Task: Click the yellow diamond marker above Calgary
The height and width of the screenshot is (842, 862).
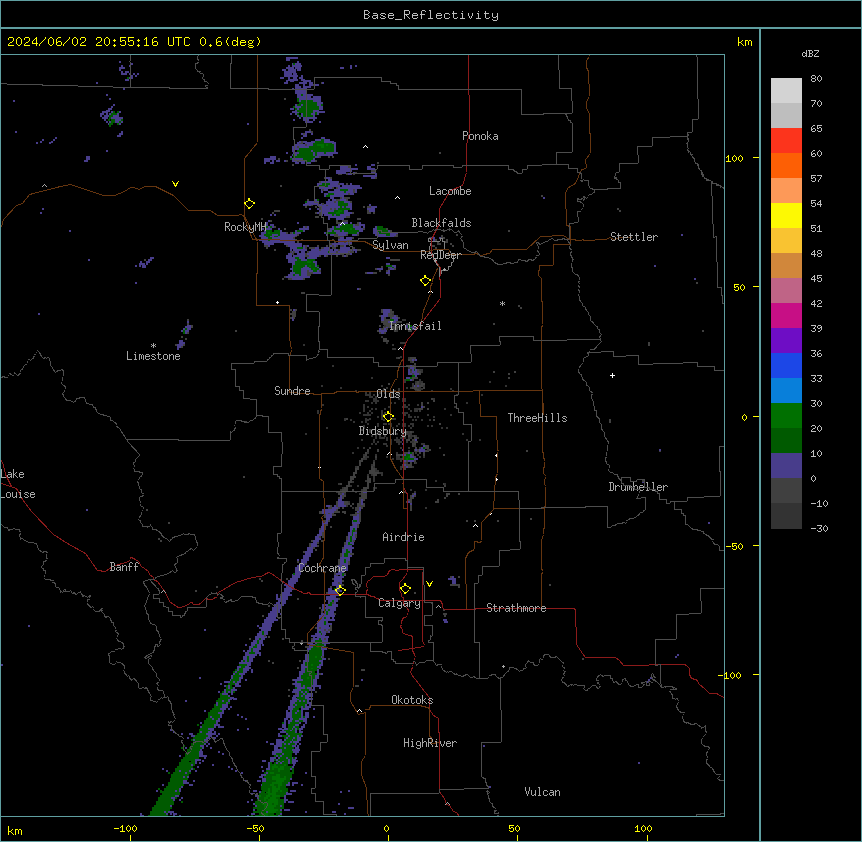Action: coord(405,589)
